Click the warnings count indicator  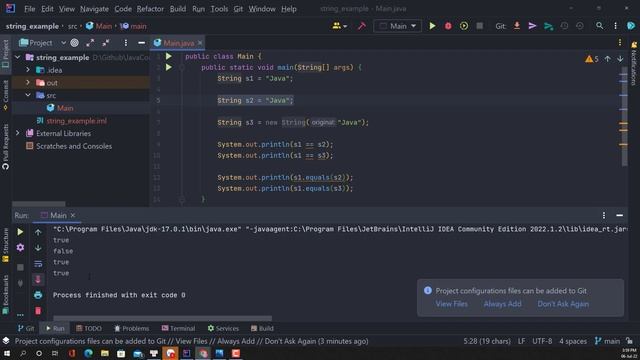click(591, 59)
